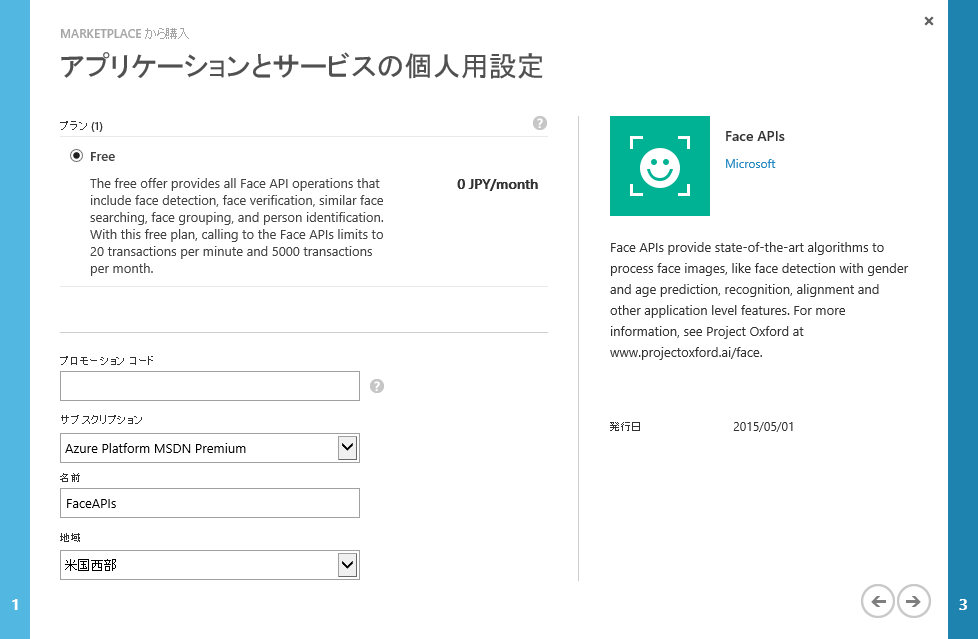The width and height of the screenshot is (978, 639).
Task: Click the help icon beside promotion code field
Action: point(376,384)
